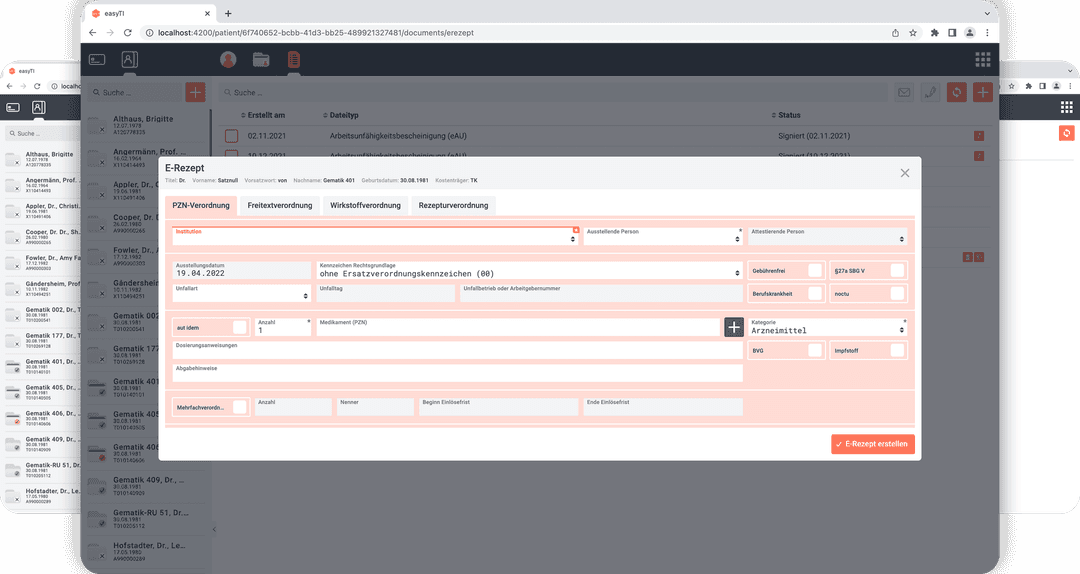
Task: Open the folder icon in top bar
Action: [261, 60]
